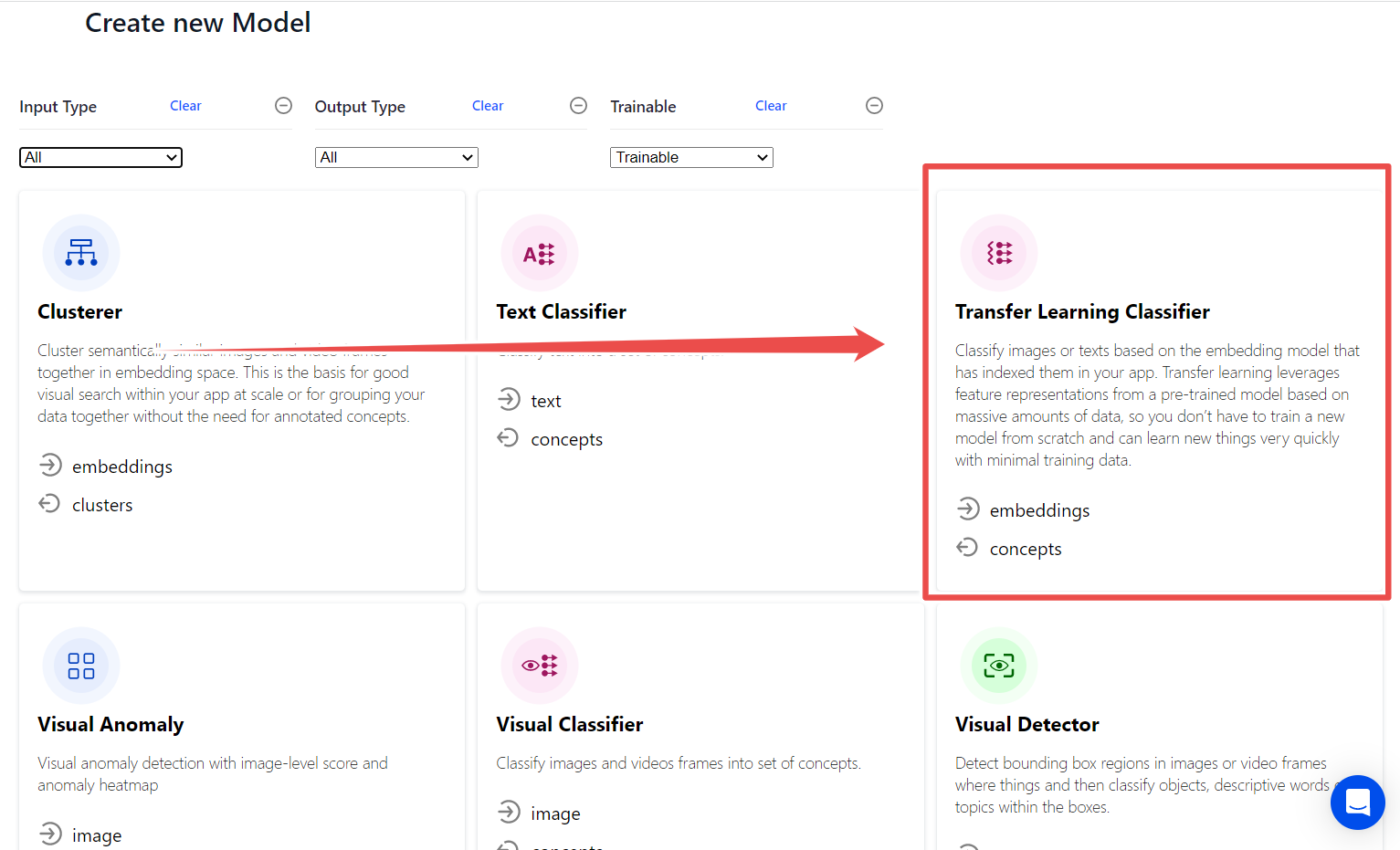The width and height of the screenshot is (1400, 850).
Task: Clear the Output Type filter
Action: tap(488, 105)
